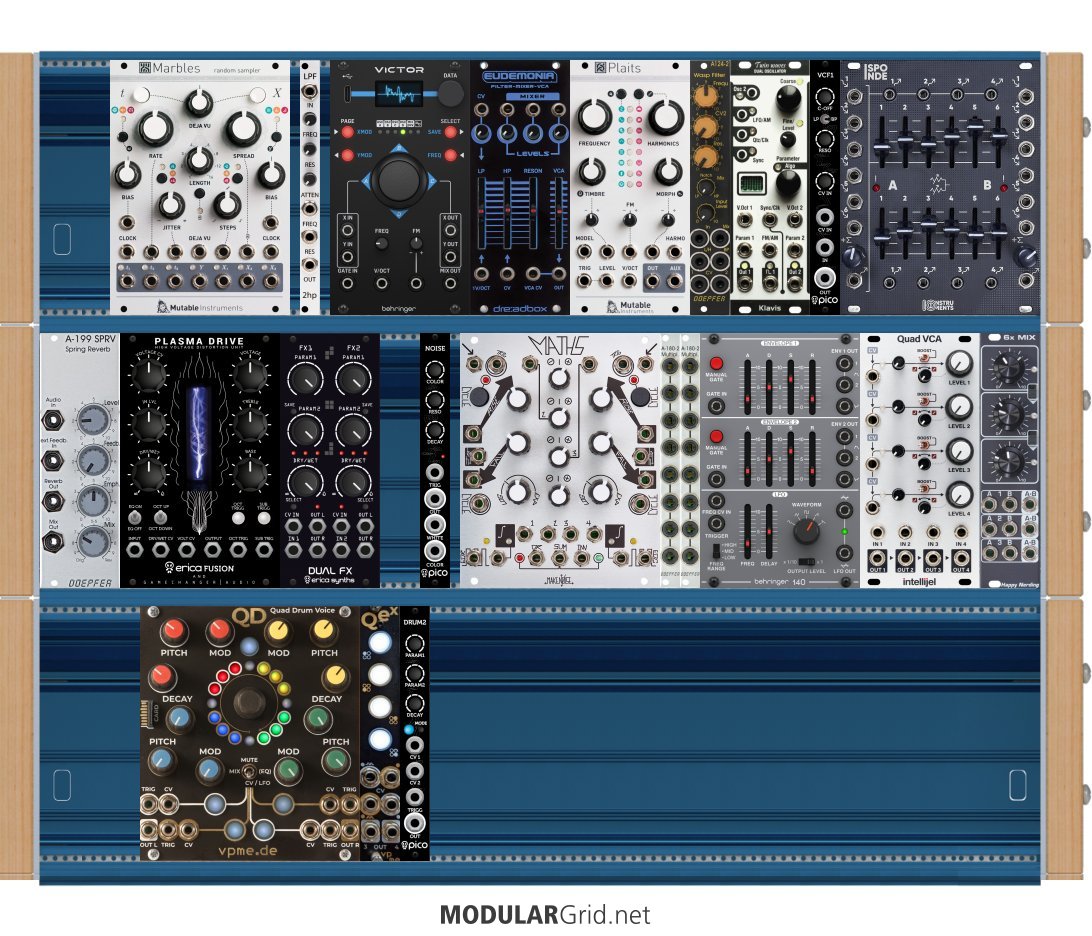
Task: Select the OUT 1 jack on Quad VCA
Action: (x=878, y=559)
